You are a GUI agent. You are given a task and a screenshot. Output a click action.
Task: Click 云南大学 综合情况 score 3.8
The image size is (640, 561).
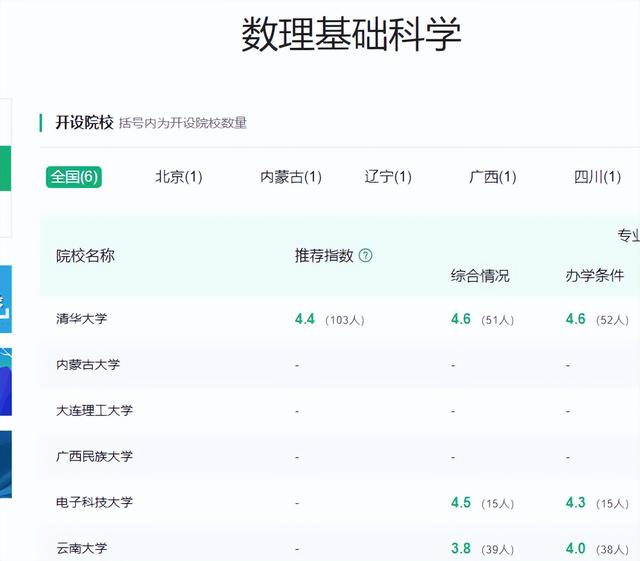tap(461, 548)
